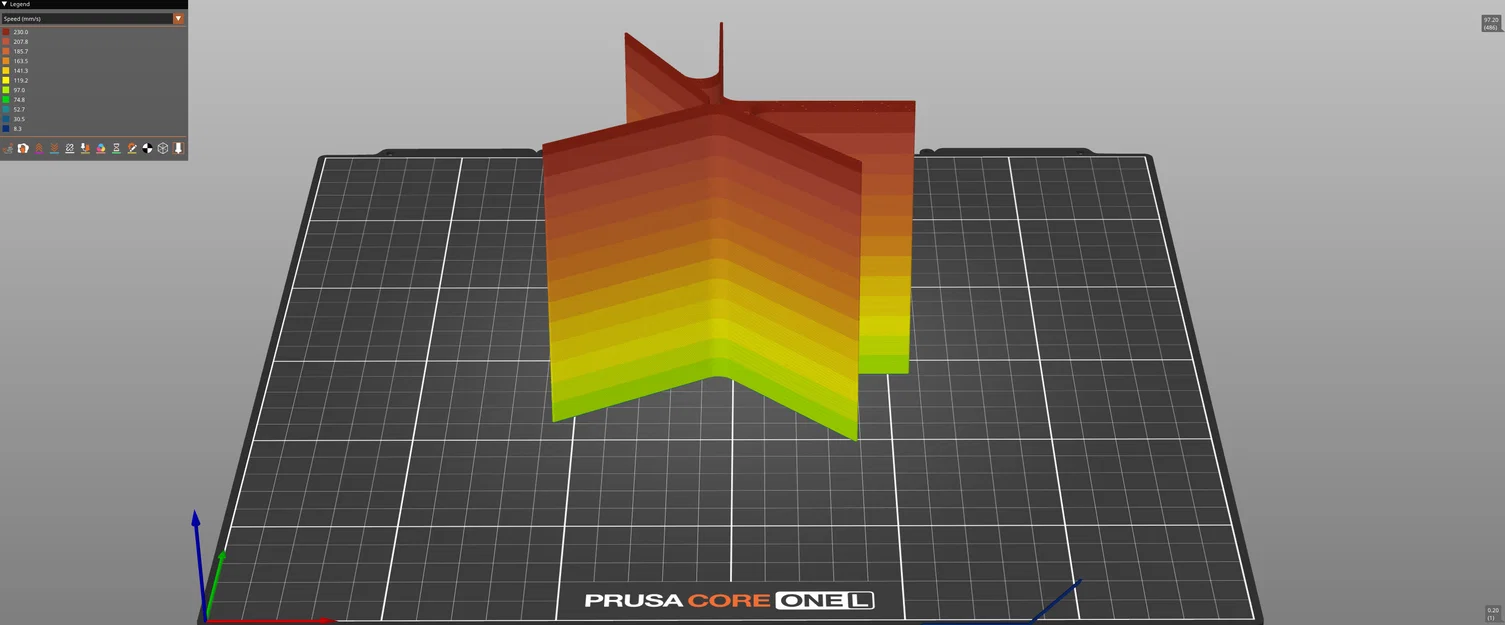Toggle center of gravity marker icon

[147, 148]
